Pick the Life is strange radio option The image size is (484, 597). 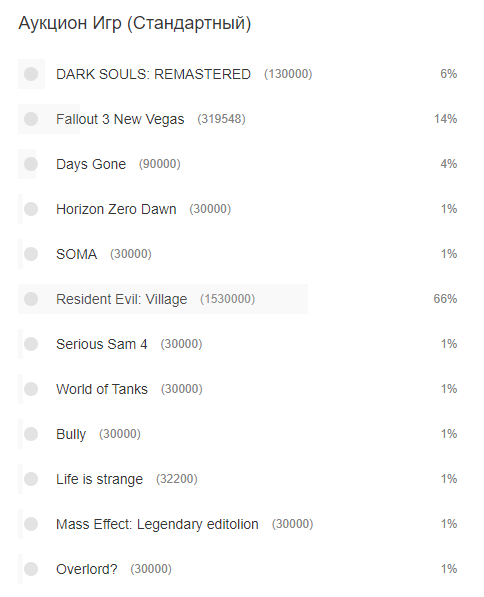click(x=31, y=479)
